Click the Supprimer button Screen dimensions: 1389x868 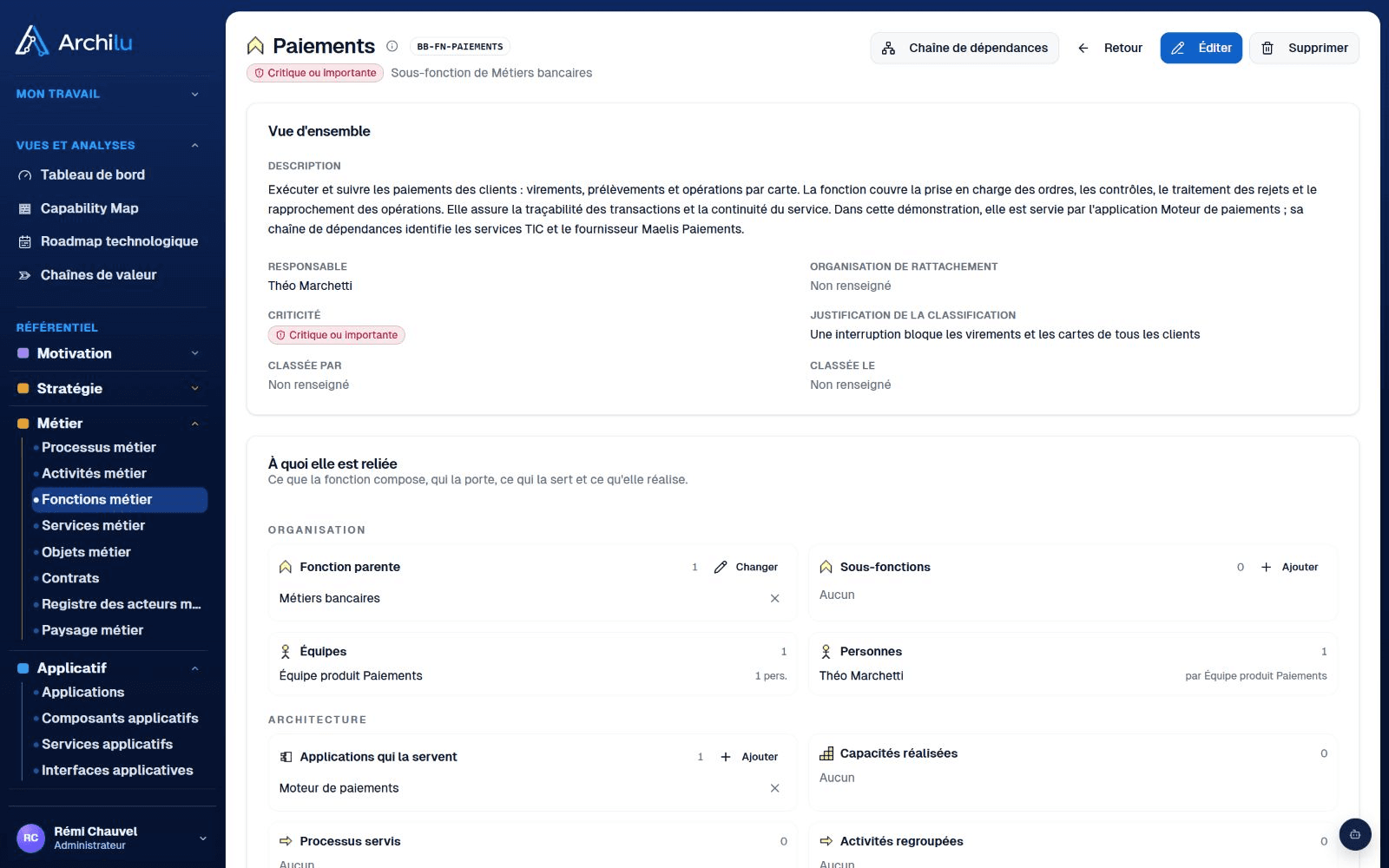point(1304,48)
